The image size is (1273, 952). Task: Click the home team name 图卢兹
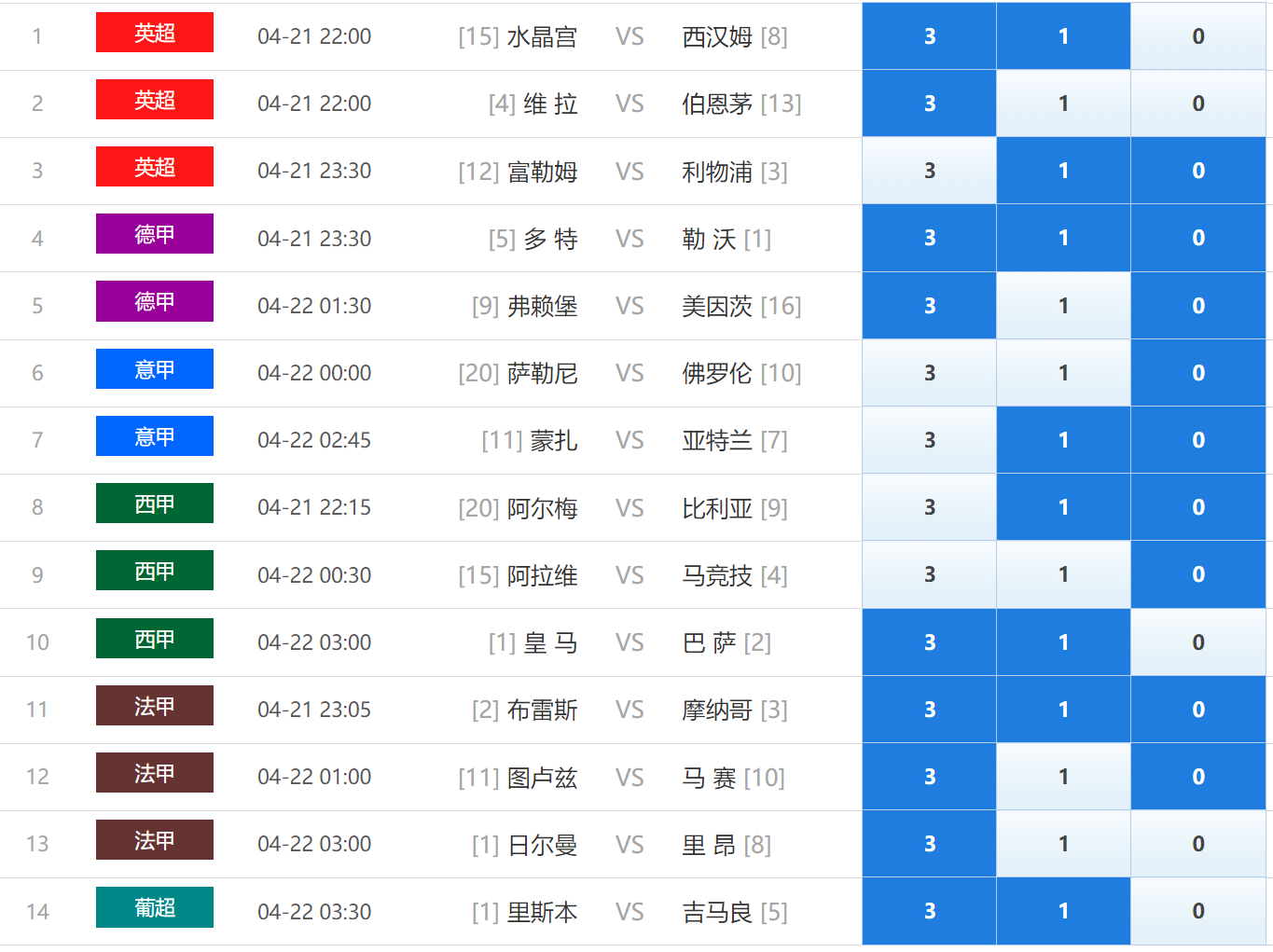(543, 777)
